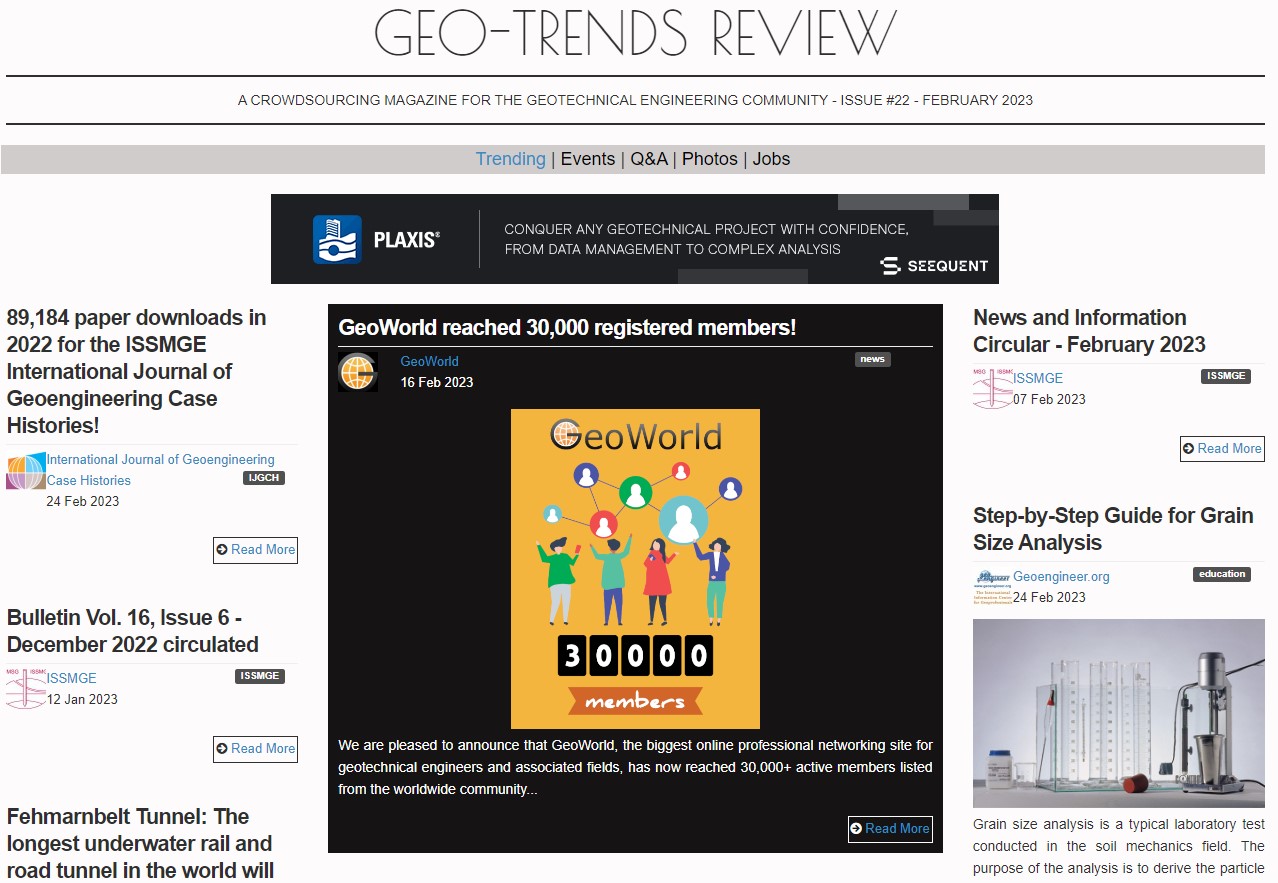Open the Photos section
The height and width of the screenshot is (883, 1278).
(710, 159)
